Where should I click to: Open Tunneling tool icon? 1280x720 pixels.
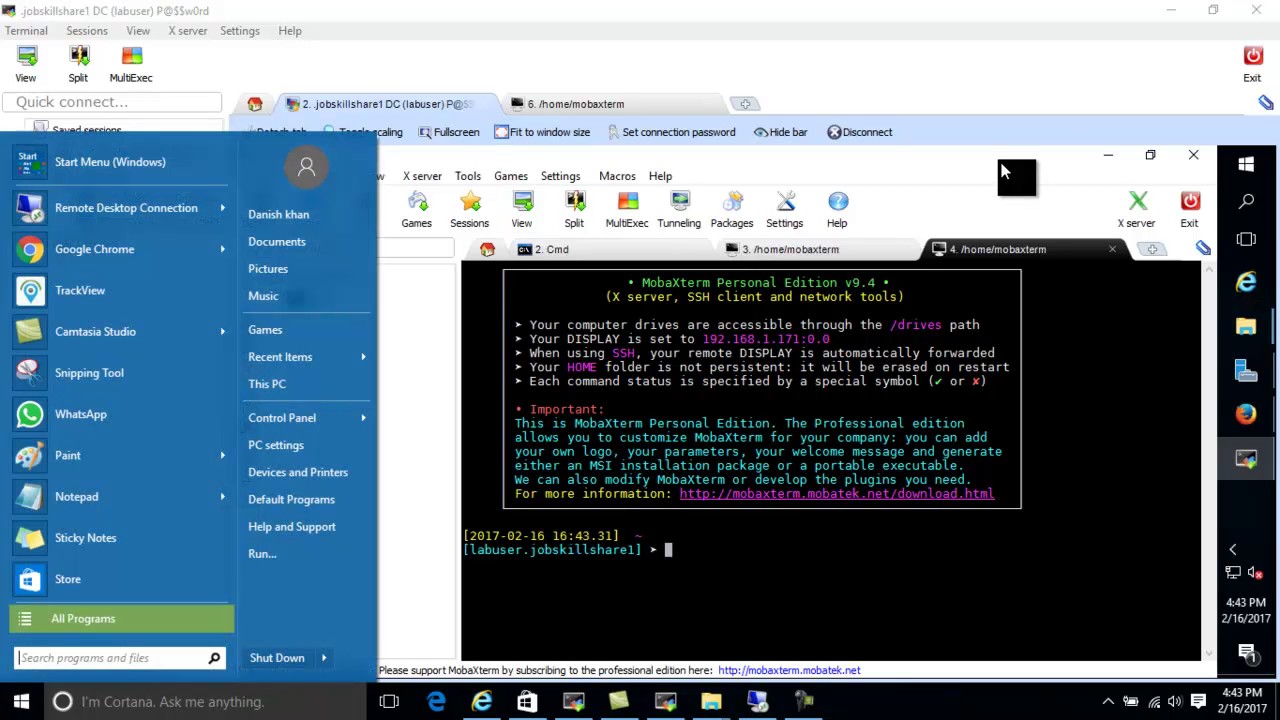click(679, 202)
